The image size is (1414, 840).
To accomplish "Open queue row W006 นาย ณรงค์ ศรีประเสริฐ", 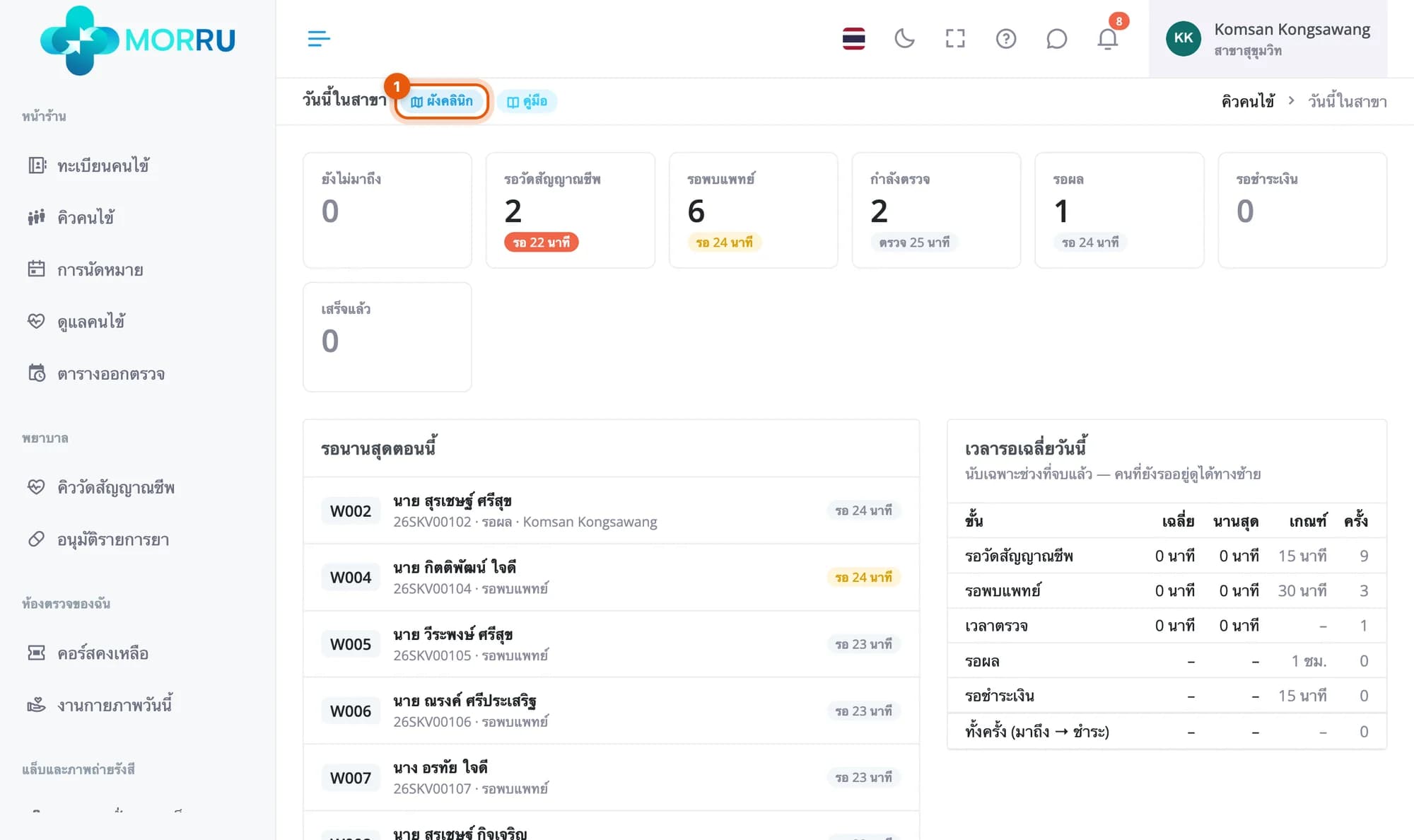I will pyautogui.click(x=612, y=711).
